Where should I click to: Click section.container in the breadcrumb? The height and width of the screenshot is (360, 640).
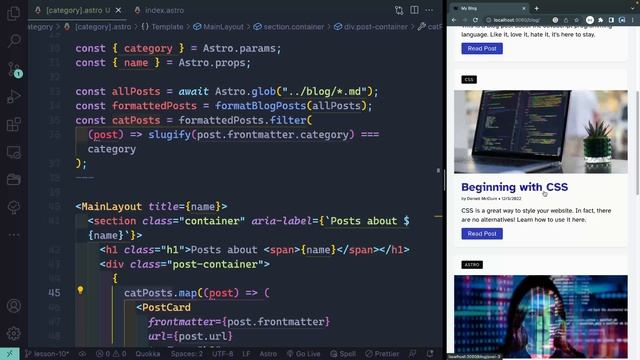pyautogui.click(x=294, y=27)
